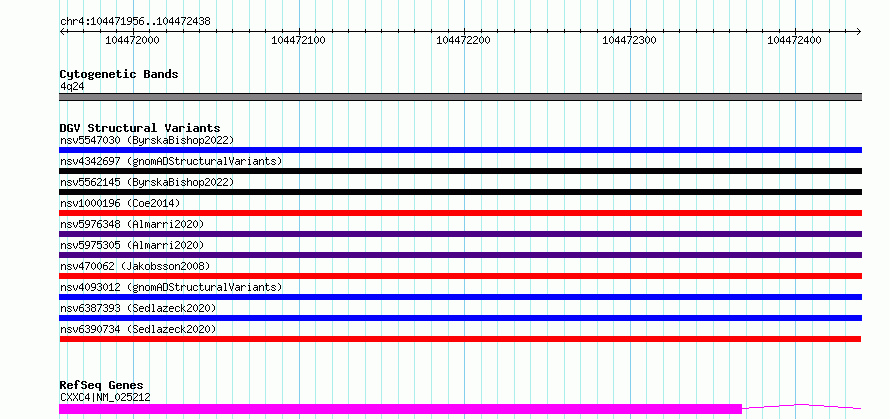Click ruler position 104472100
The width and height of the screenshot is (890, 419).
298,40
